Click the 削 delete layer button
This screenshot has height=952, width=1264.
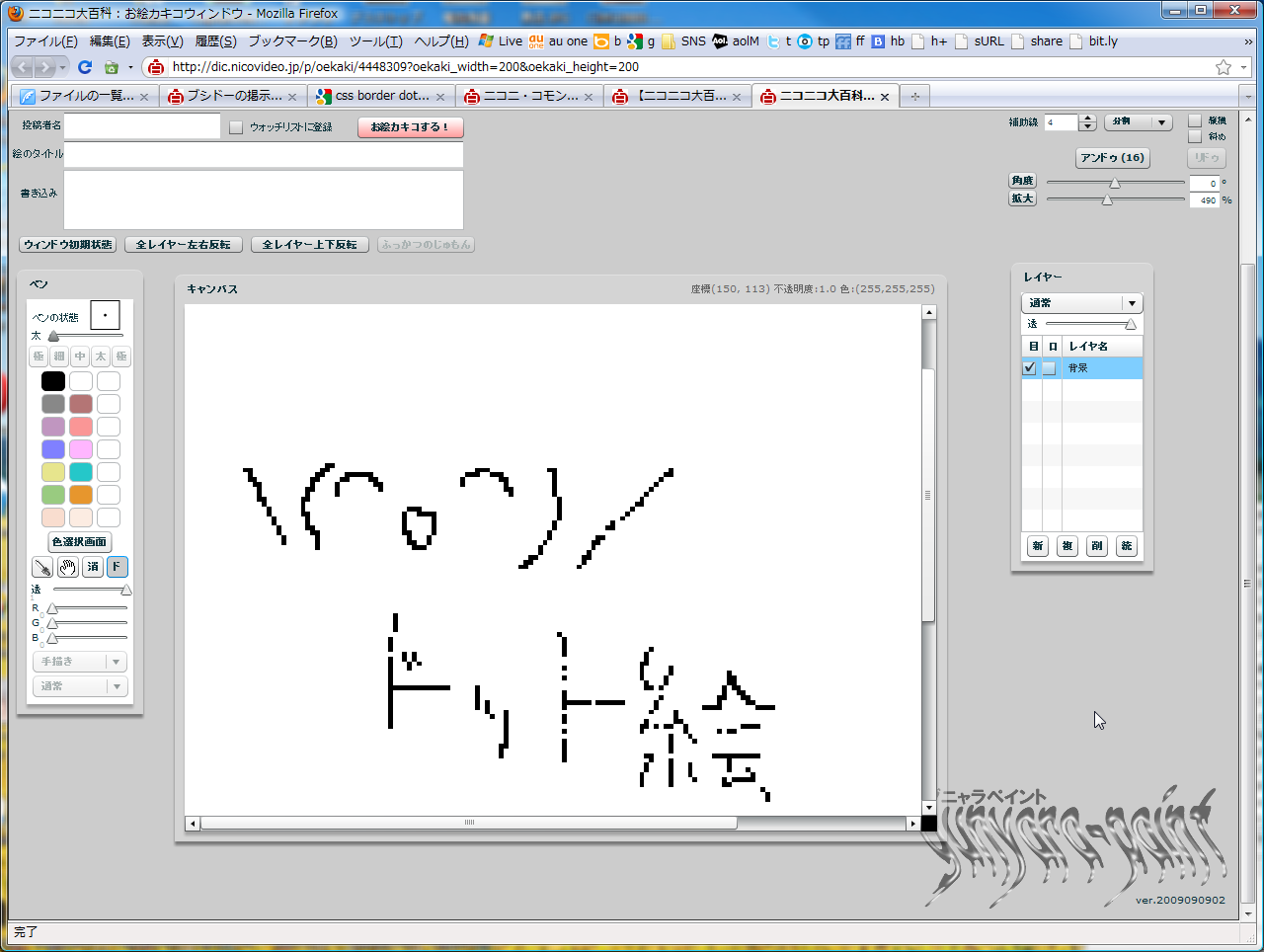tap(1097, 546)
